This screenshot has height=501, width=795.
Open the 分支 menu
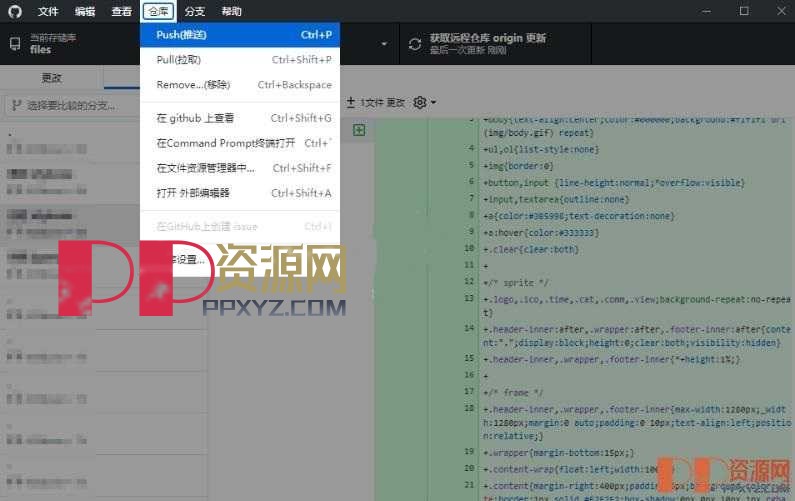coord(195,11)
